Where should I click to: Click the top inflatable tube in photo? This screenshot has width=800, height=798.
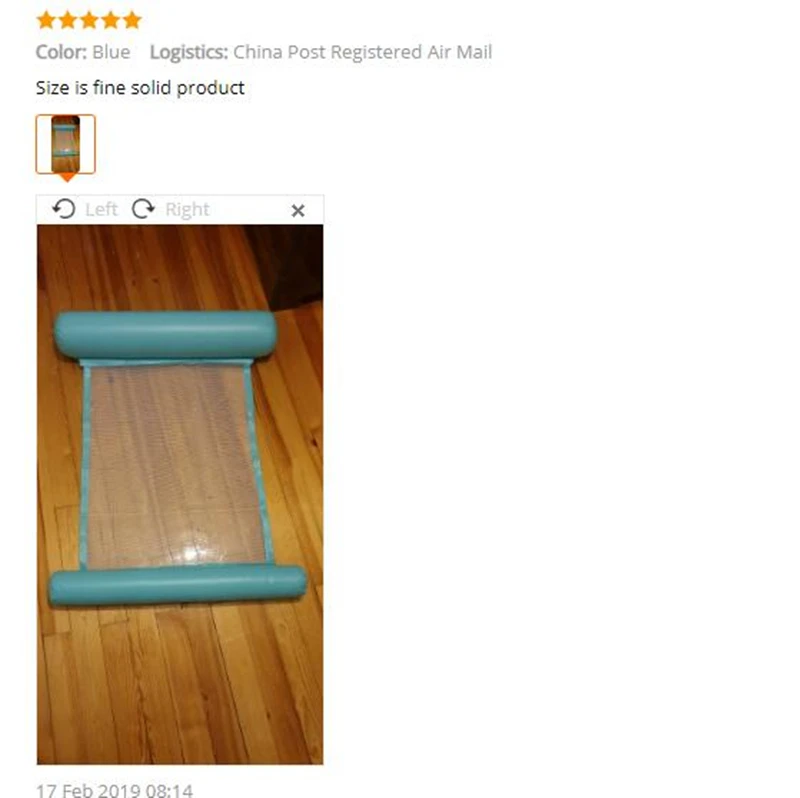(166, 335)
